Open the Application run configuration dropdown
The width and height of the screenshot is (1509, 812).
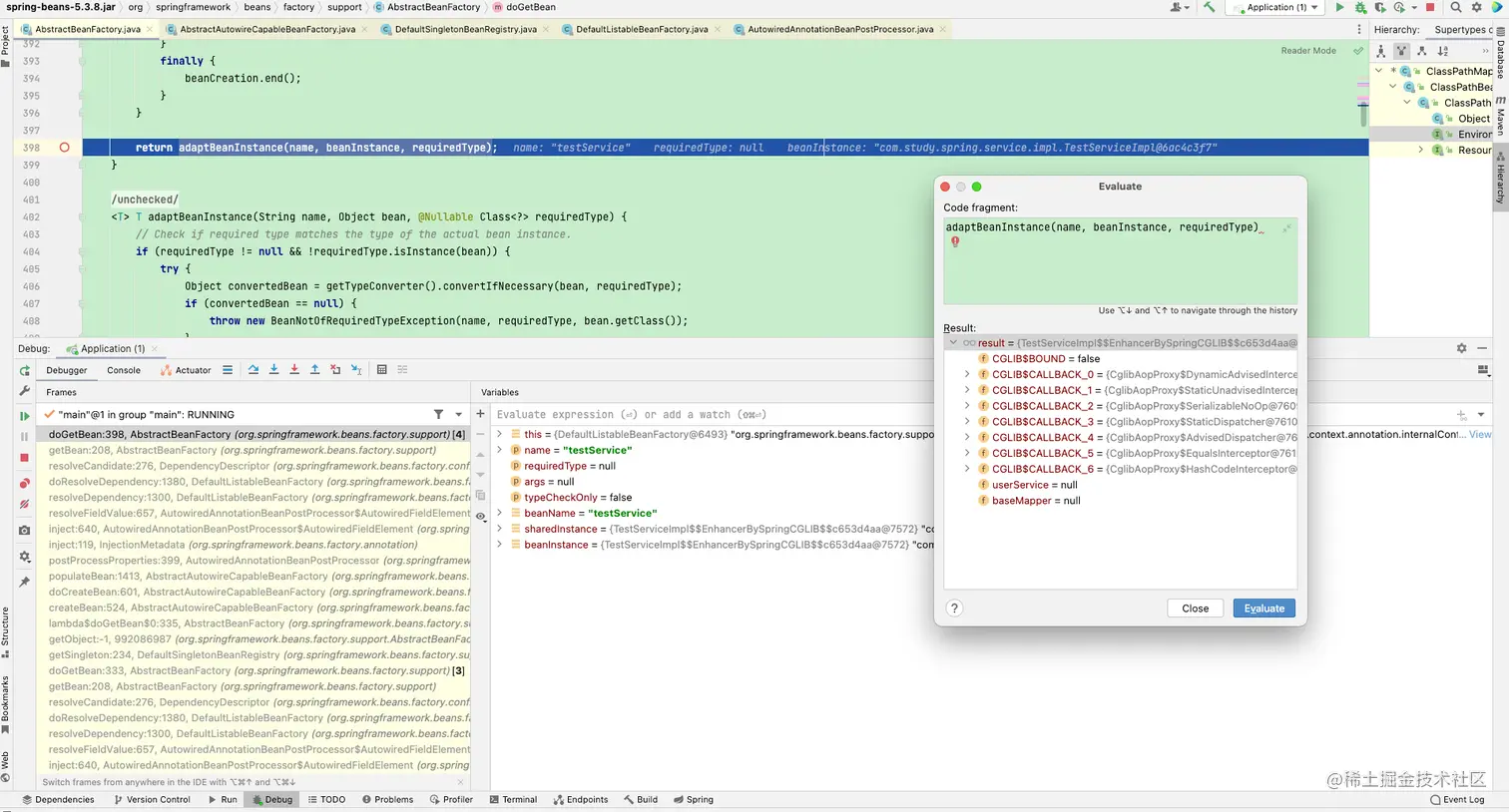[x=1276, y=7]
